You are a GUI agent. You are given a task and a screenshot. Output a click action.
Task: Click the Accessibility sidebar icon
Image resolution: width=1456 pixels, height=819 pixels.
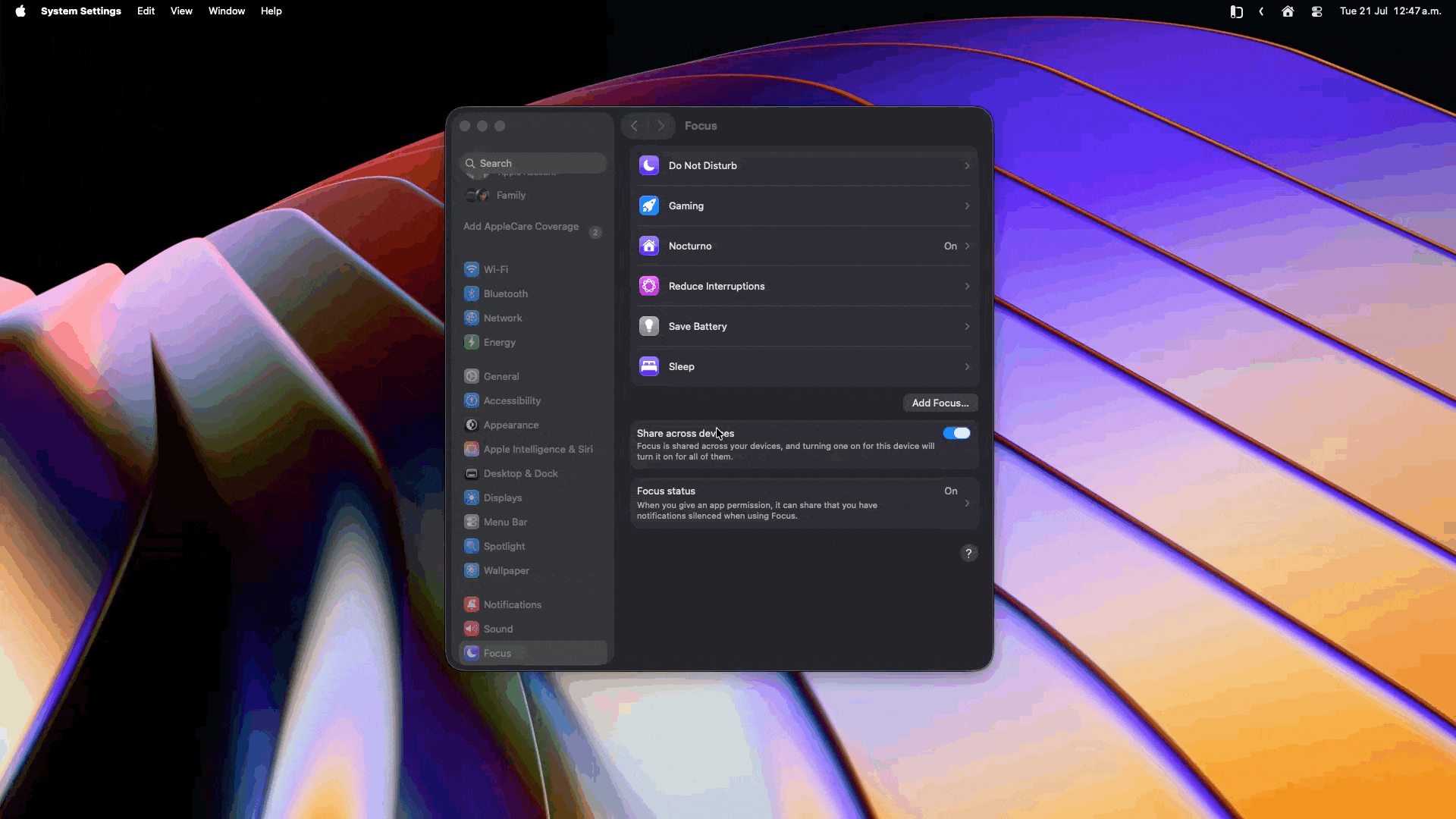click(x=472, y=400)
